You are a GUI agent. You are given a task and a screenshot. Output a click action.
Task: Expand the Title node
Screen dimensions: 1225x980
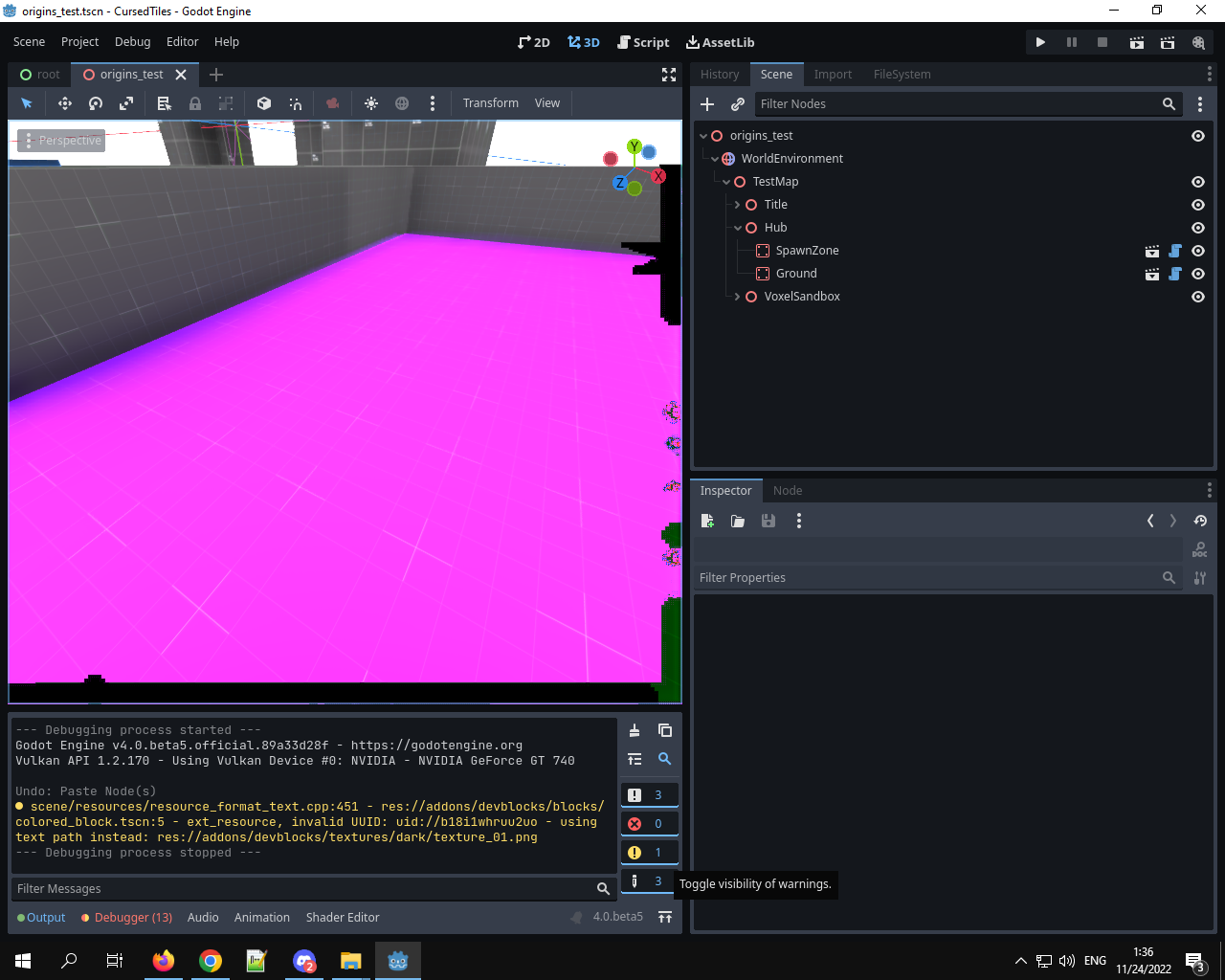[736, 204]
